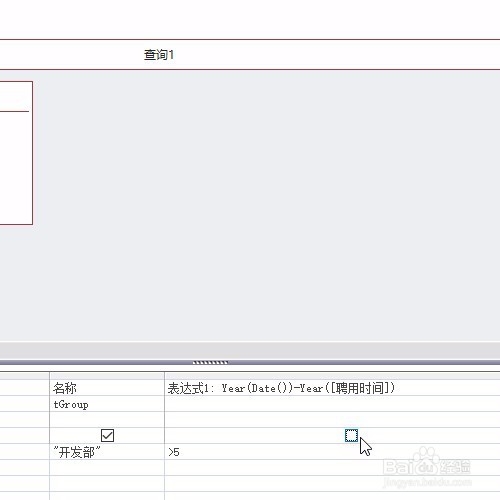Select the 查询1 query tab
Screen dimensions: 500x500
pyautogui.click(x=159, y=55)
